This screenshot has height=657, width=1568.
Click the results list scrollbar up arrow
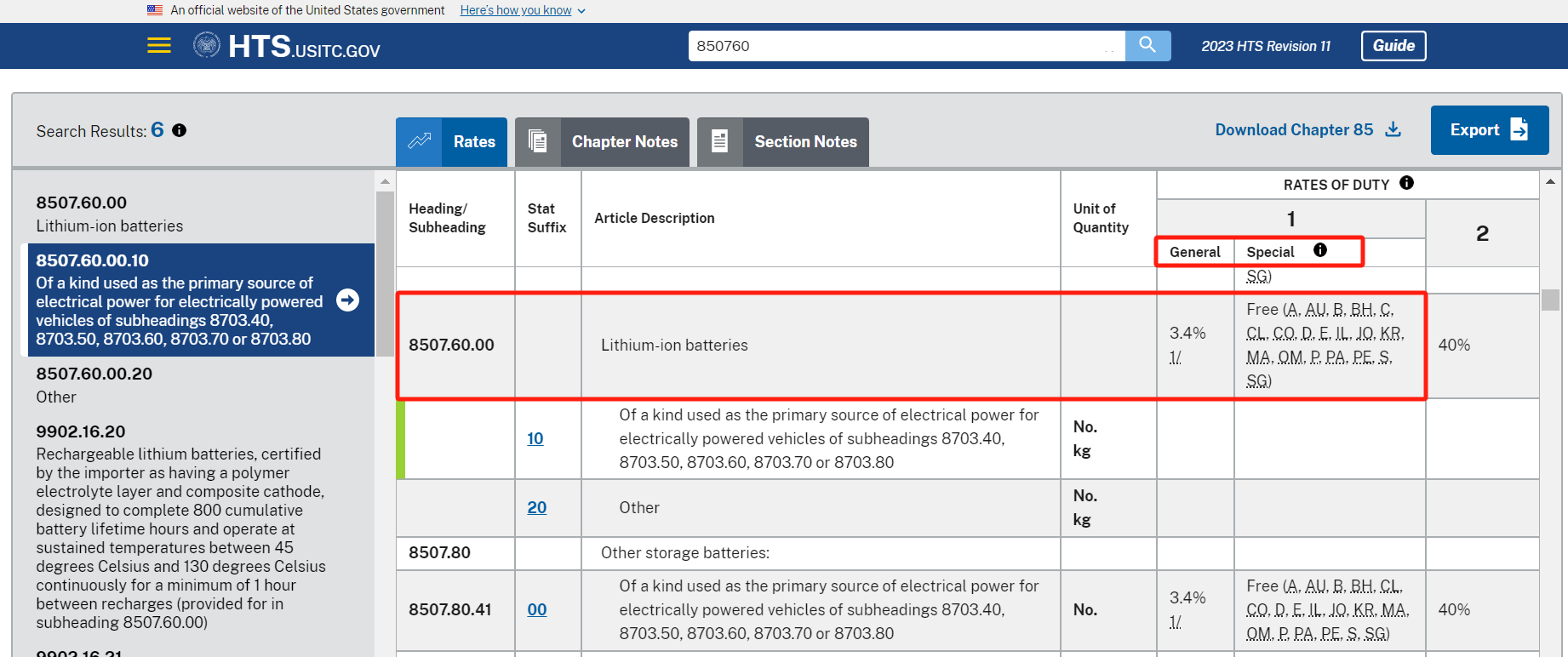coord(385,181)
